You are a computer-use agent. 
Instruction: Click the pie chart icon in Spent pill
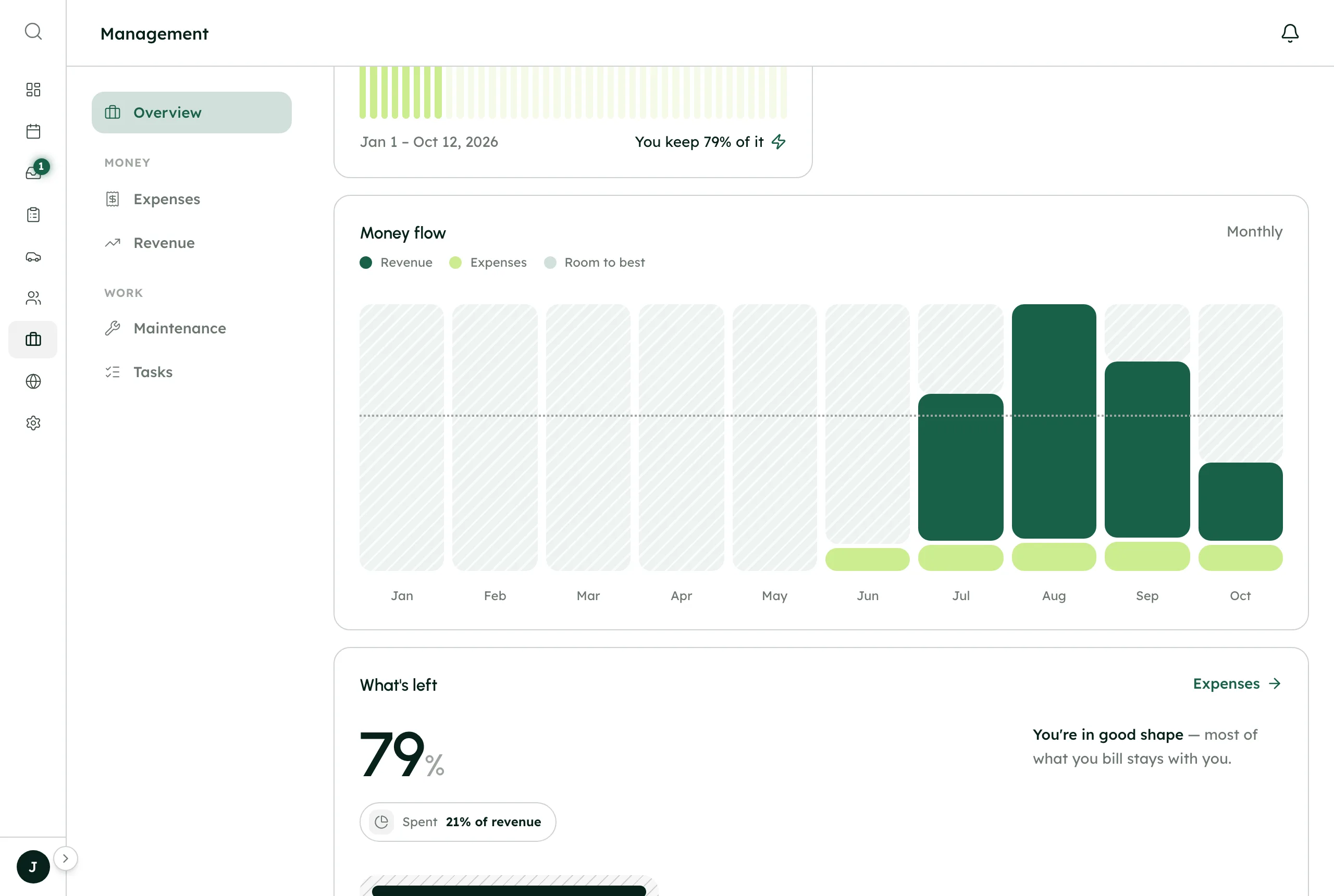[x=381, y=822]
